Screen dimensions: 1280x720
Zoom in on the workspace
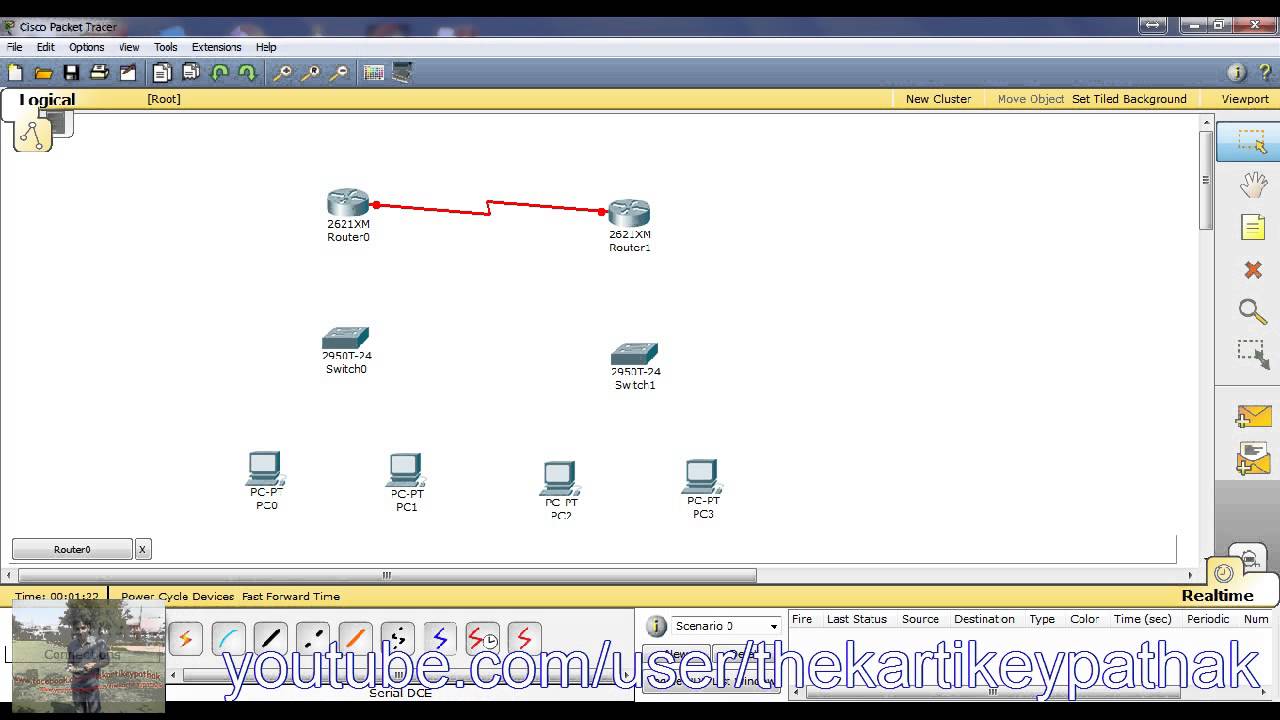tap(283, 73)
